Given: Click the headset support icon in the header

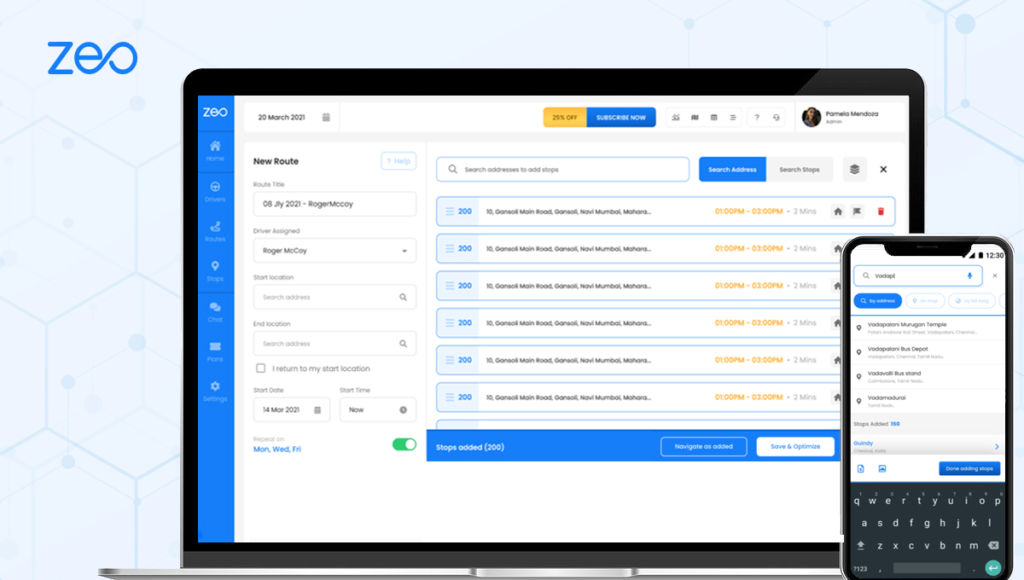Looking at the screenshot, I should click(776, 117).
